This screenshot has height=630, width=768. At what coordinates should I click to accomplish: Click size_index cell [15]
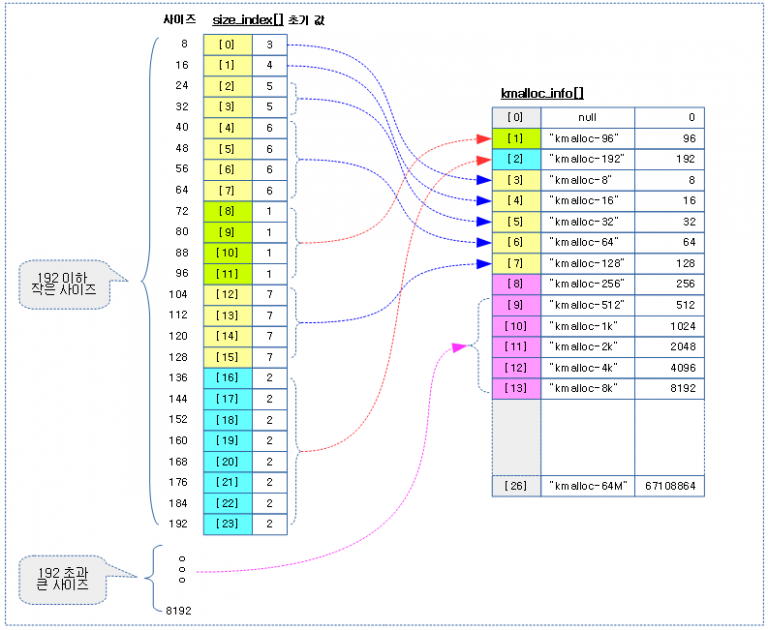point(228,357)
